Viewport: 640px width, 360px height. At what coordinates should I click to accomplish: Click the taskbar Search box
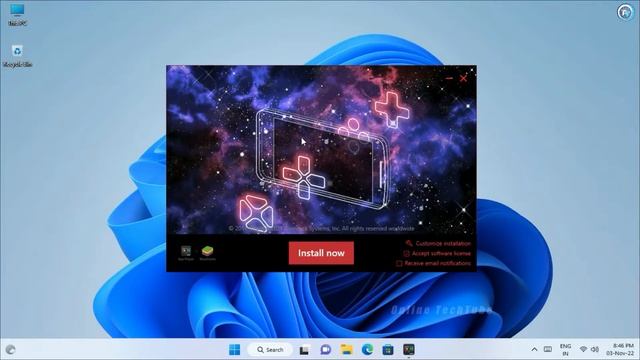click(x=270, y=349)
